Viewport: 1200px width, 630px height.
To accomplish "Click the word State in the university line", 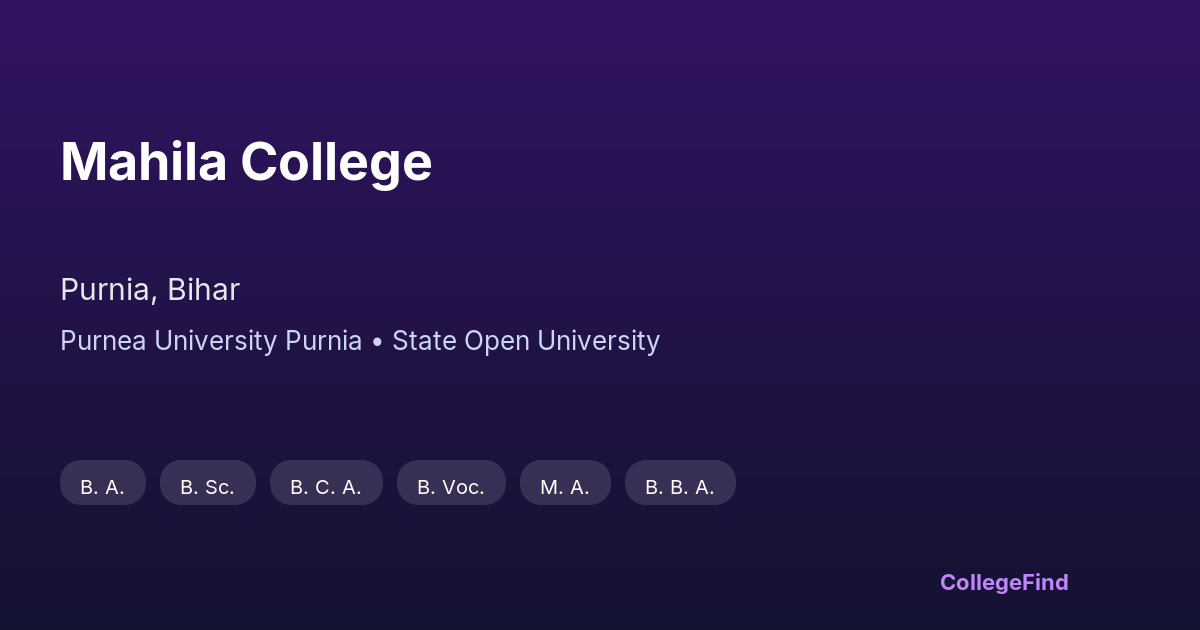I will point(423,341).
